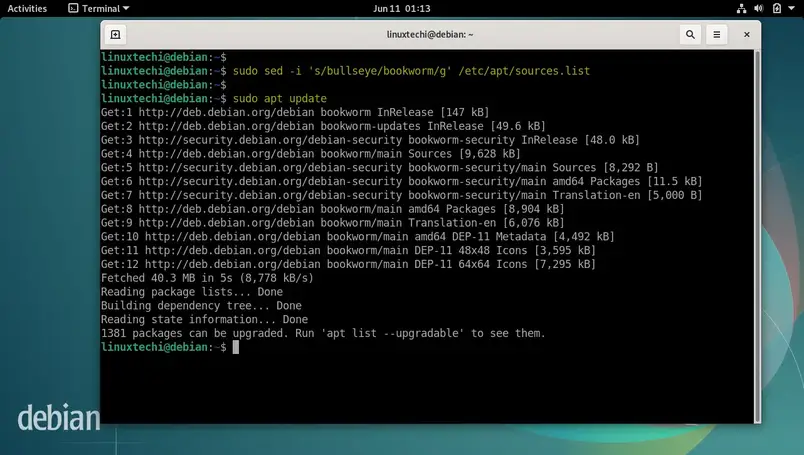Click 'Building dependency tree... Done' line
Image resolution: width=804 pixels, height=455 pixels.
pos(201,306)
